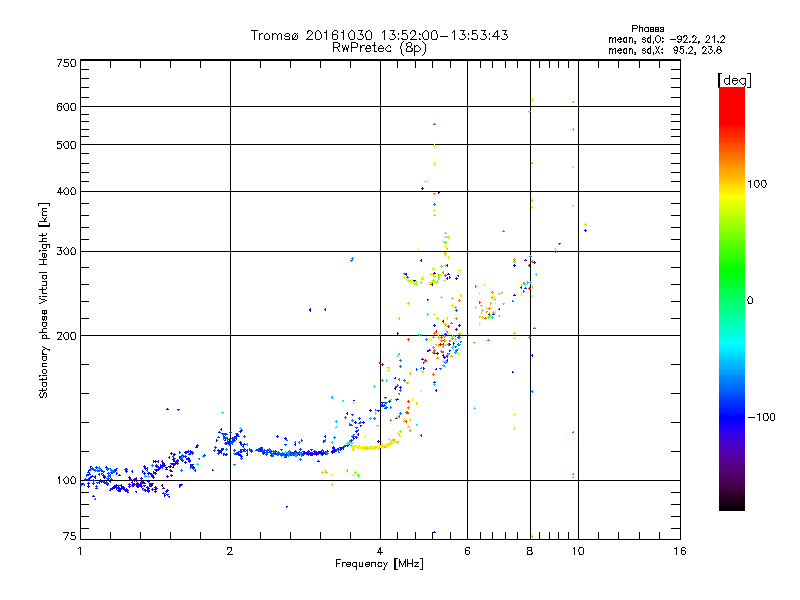The width and height of the screenshot is (800, 600).
Task: Click the y-axis tick value '750'
Action: pyautogui.click(x=66, y=63)
